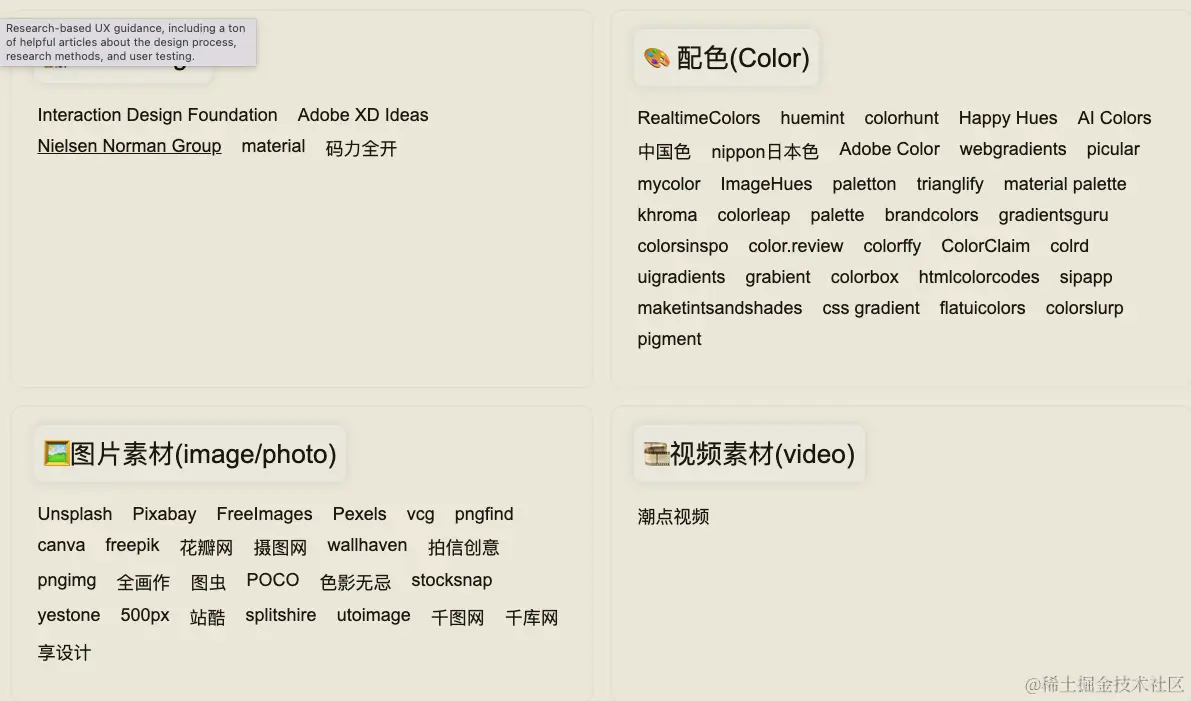Visit the Pexels link
The width and height of the screenshot is (1191, 701).
point(359,514)
